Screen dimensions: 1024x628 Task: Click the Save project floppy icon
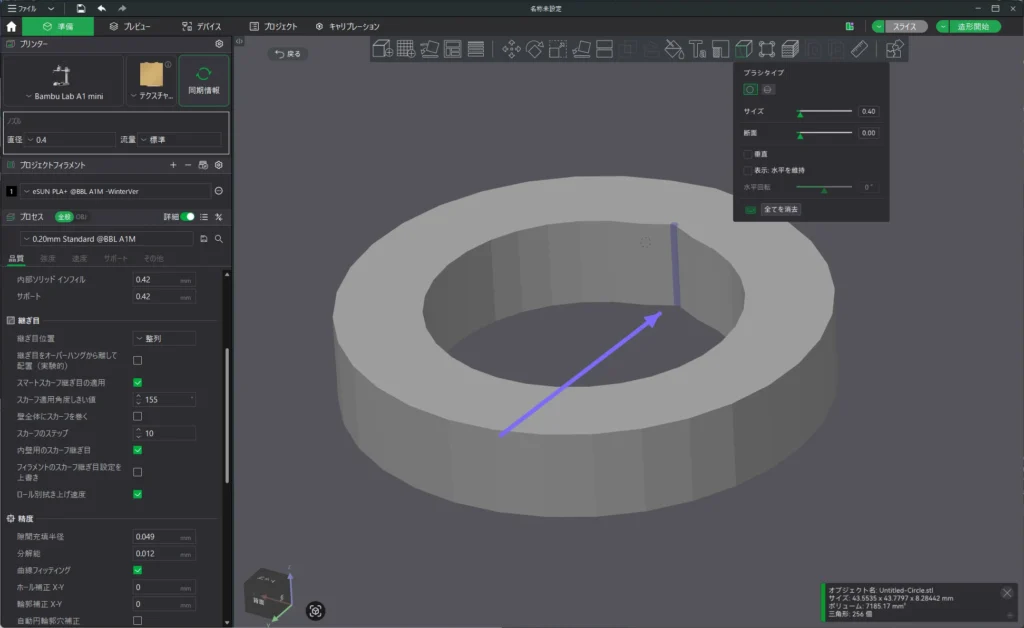click(x=80, y=8)
